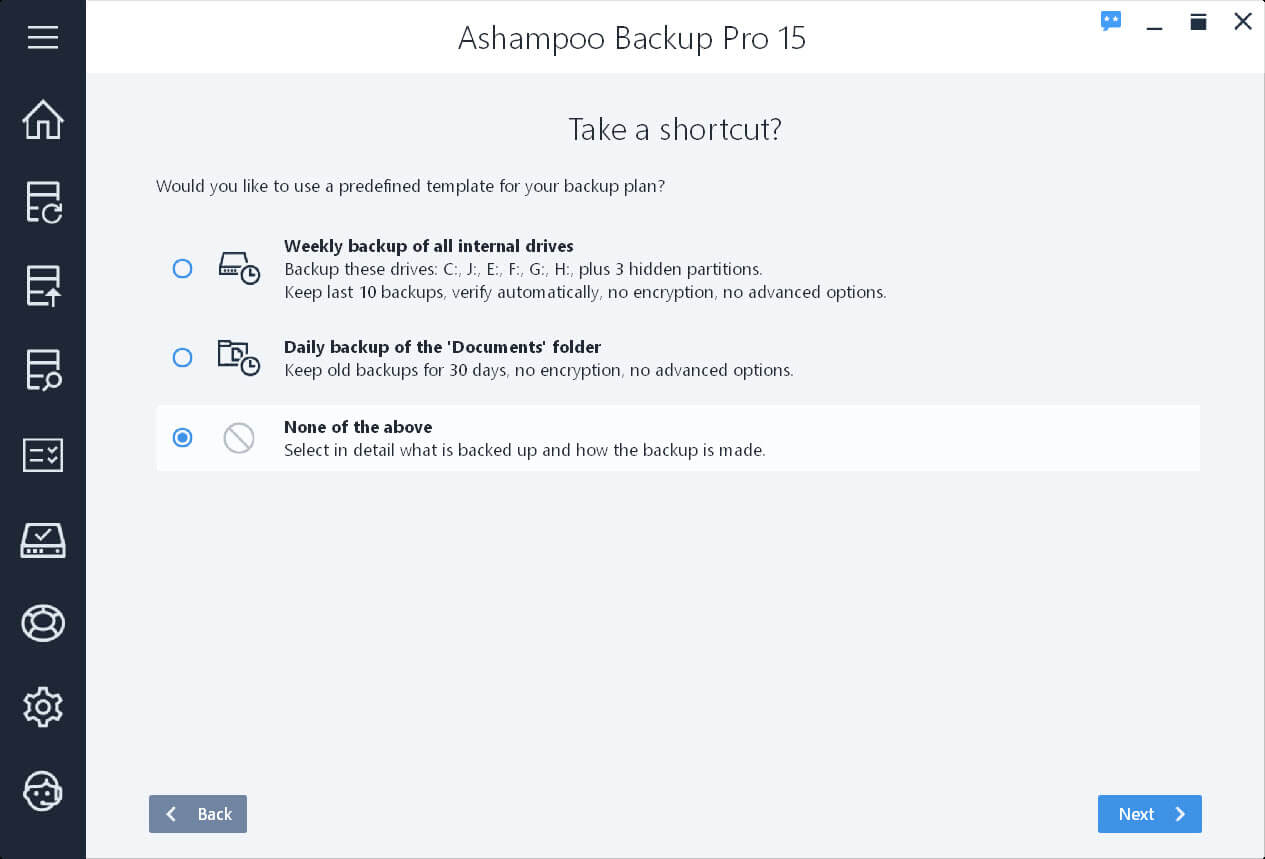The height and width of the screenshot is (859, 1265).
Task: Select the None of the above radio button
Action: point(182,438)
